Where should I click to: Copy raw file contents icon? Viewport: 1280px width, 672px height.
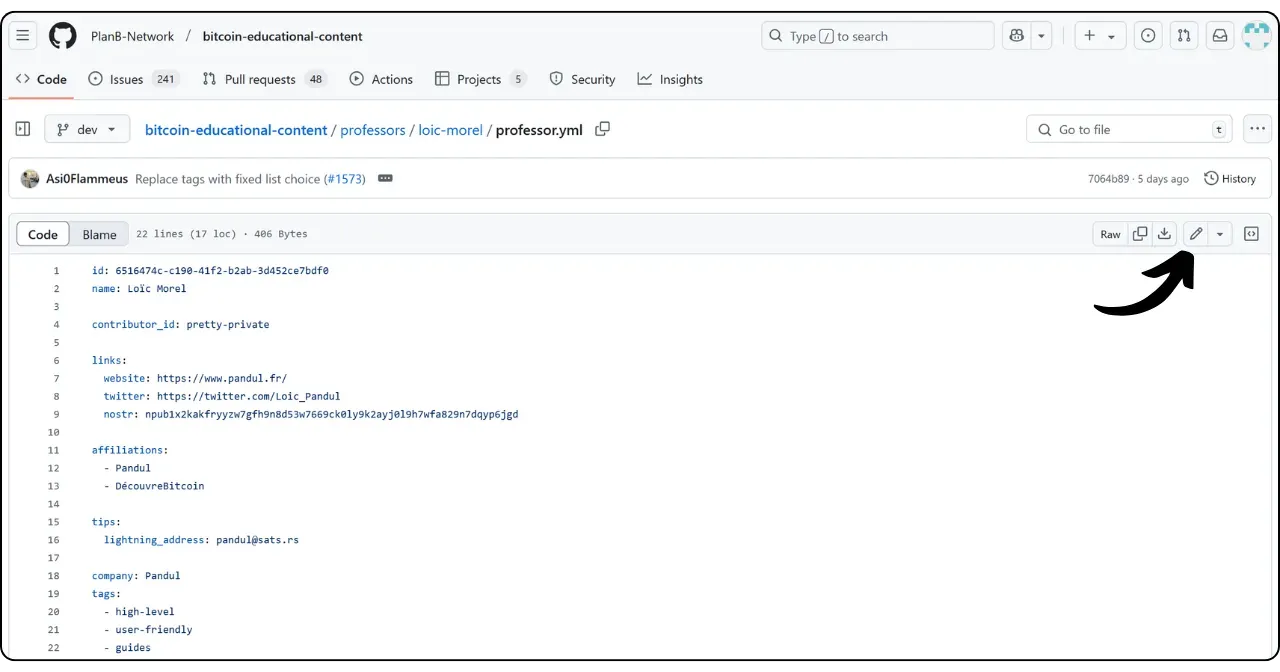1140,234
